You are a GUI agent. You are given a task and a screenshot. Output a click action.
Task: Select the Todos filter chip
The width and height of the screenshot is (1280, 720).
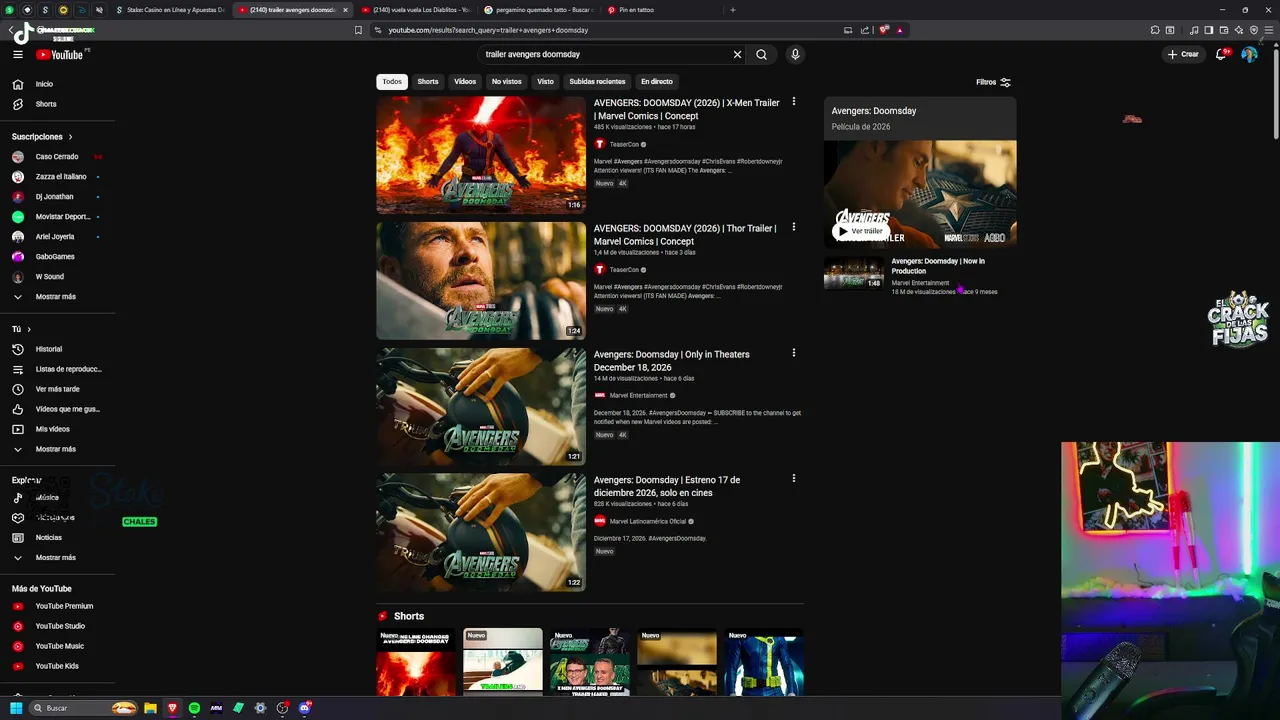coord(392,81)
